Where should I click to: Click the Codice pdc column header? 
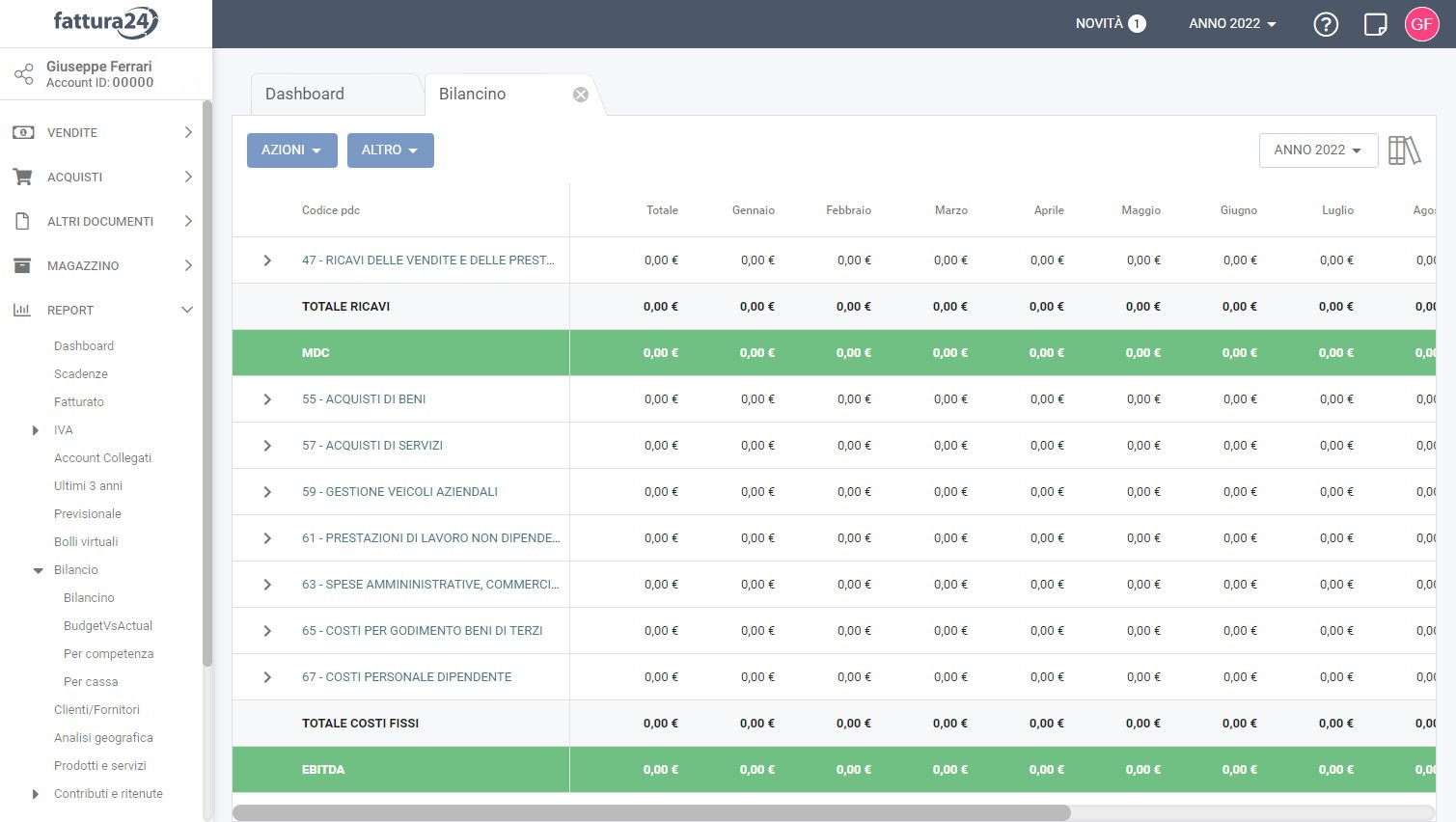click(331, 210)
